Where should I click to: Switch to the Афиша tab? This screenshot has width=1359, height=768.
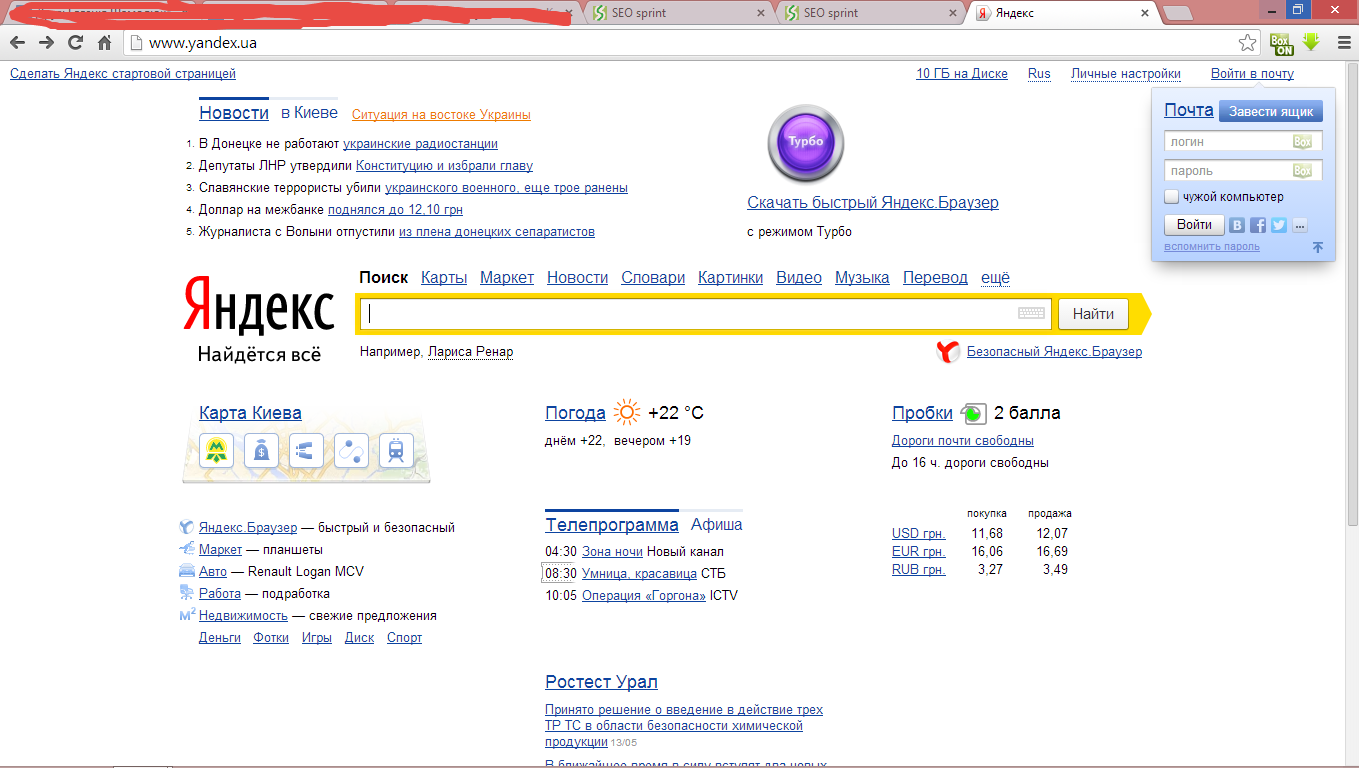[716, 524]
